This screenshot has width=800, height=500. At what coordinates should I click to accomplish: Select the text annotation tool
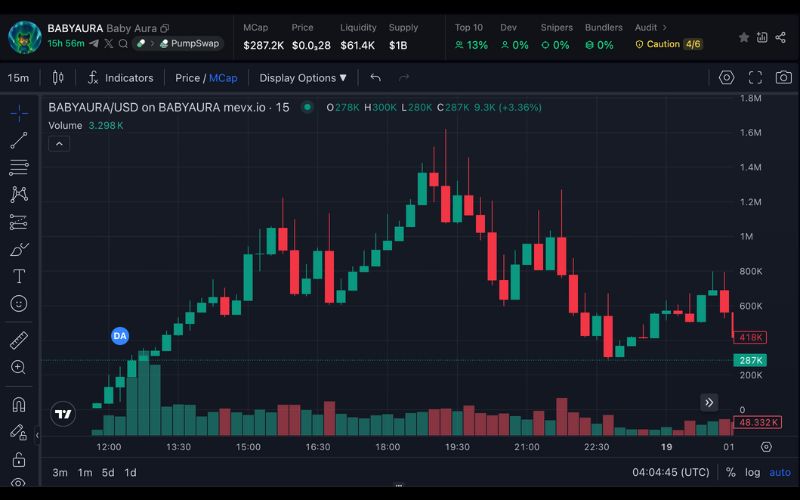[19, 276]
